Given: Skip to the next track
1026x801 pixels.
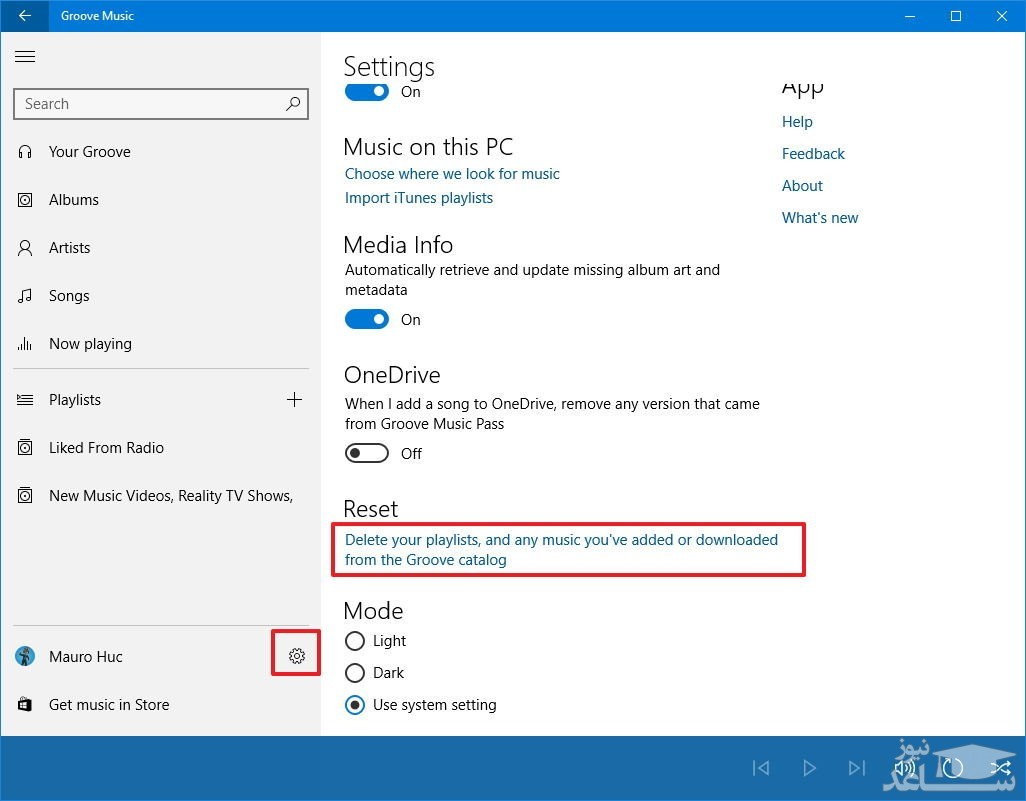Looking at the screenshot, I should 857,768.
